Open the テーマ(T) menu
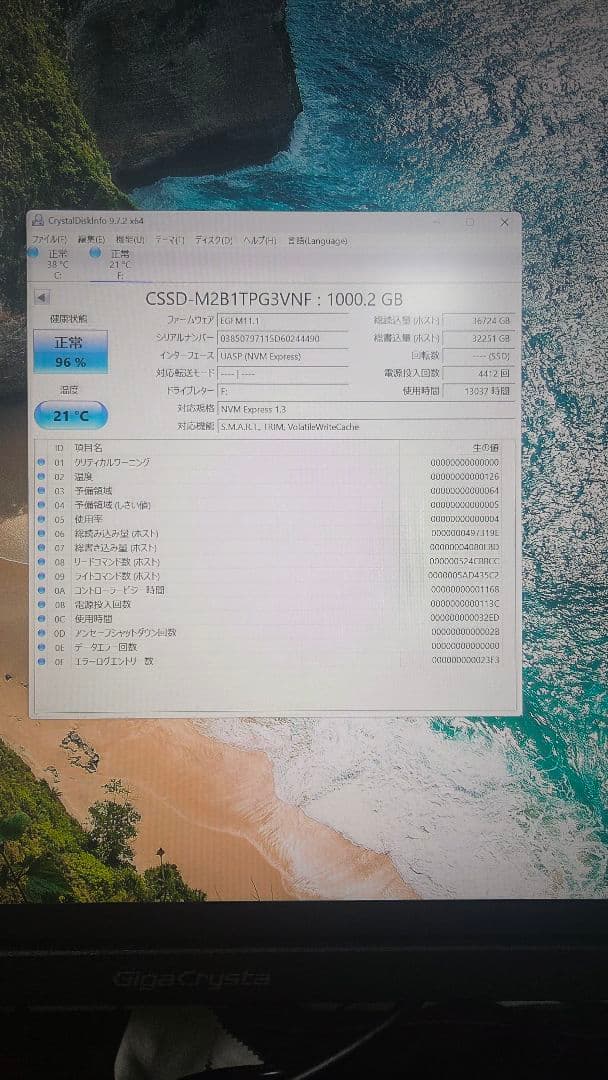The width and height of the screenshot is (608, 1080). [x=170, y=240]
